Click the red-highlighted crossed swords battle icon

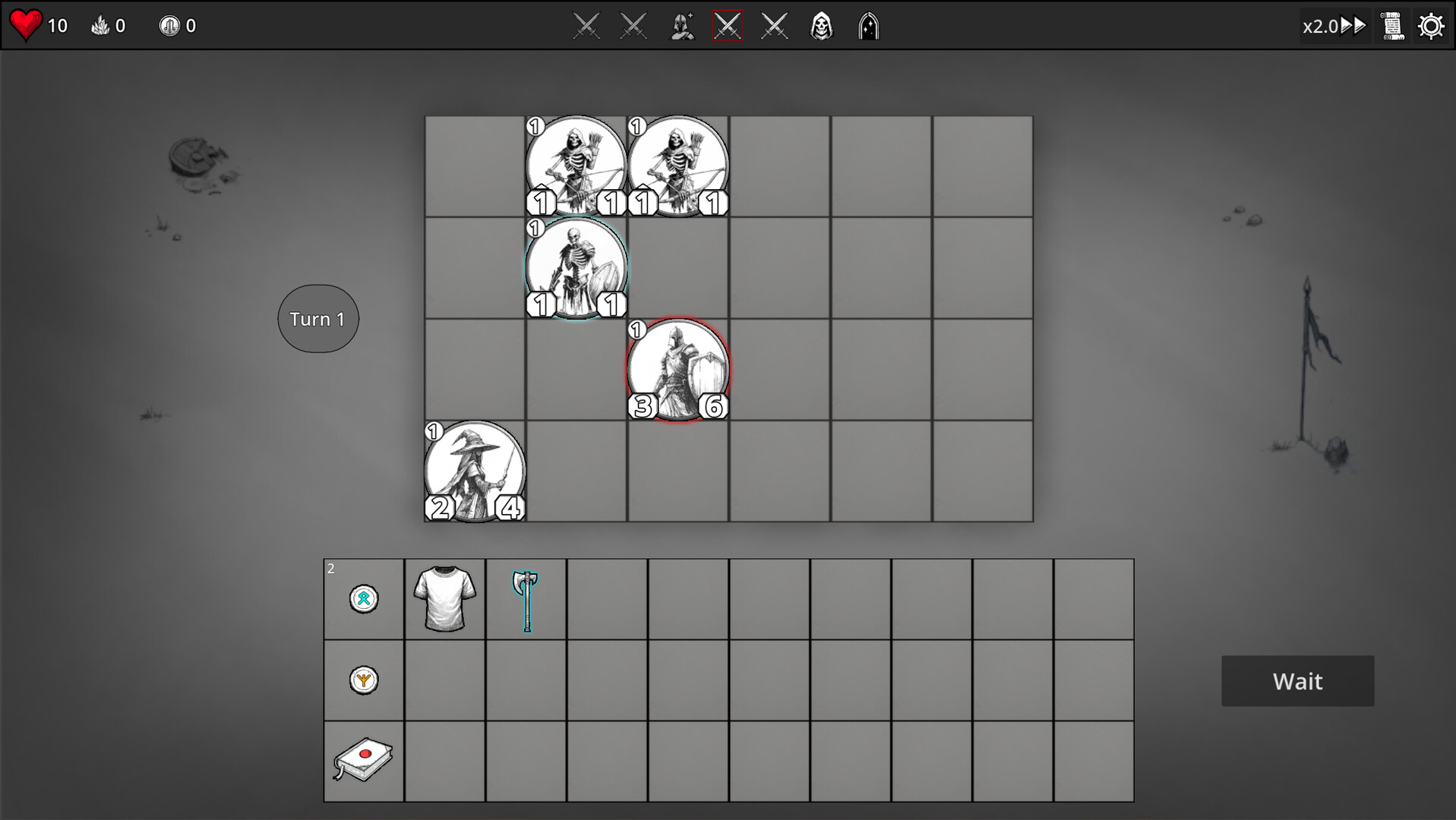(727, 26)
